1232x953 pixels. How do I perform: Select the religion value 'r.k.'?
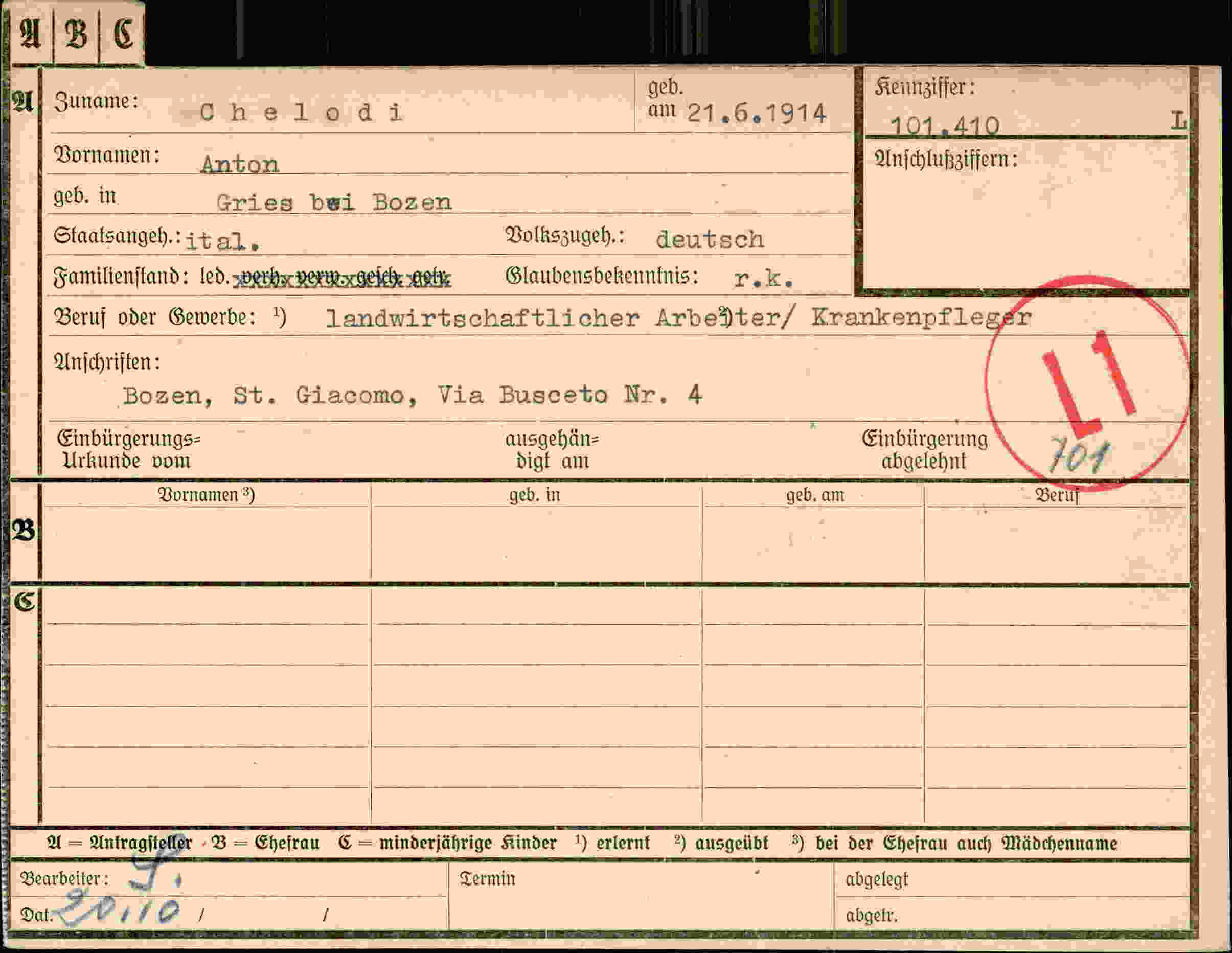point(764,278)
